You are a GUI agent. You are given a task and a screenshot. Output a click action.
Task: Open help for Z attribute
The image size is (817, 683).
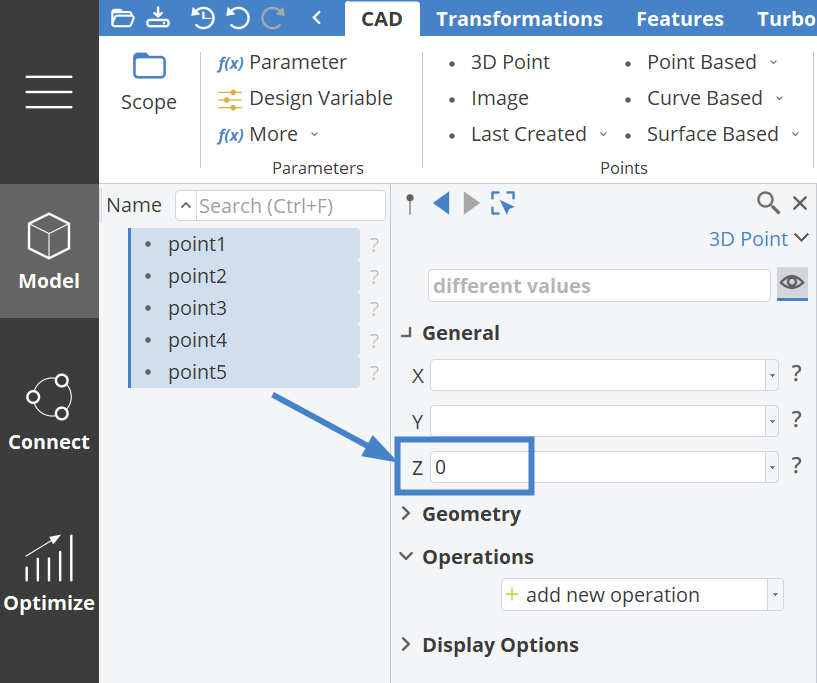pos(796,465)
